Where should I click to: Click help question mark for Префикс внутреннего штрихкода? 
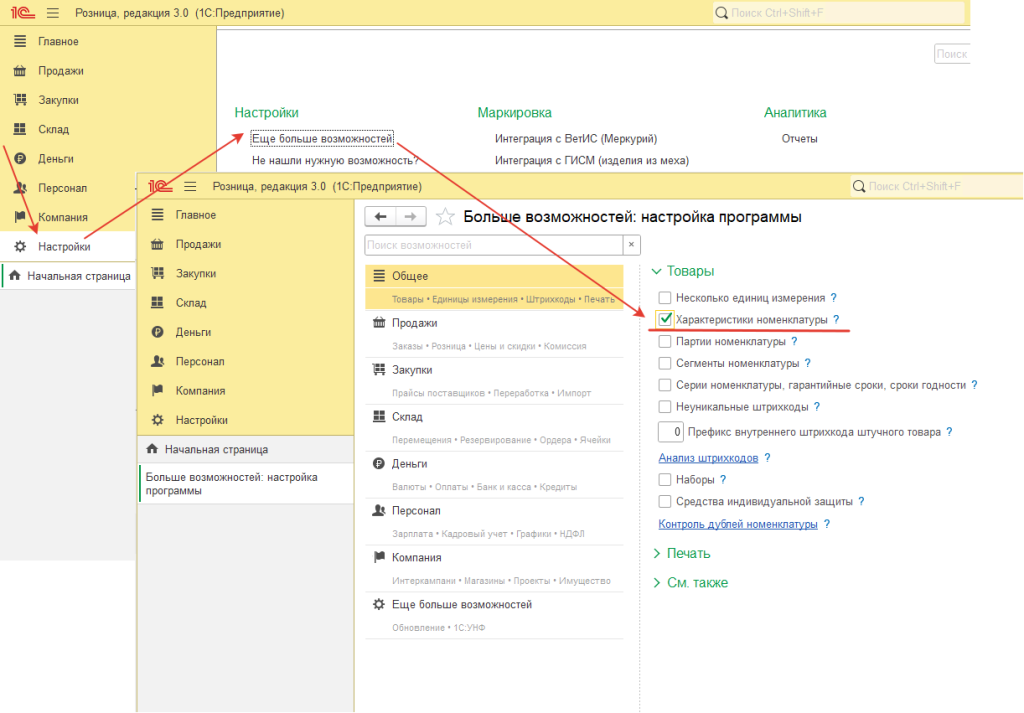click(950, 432)
